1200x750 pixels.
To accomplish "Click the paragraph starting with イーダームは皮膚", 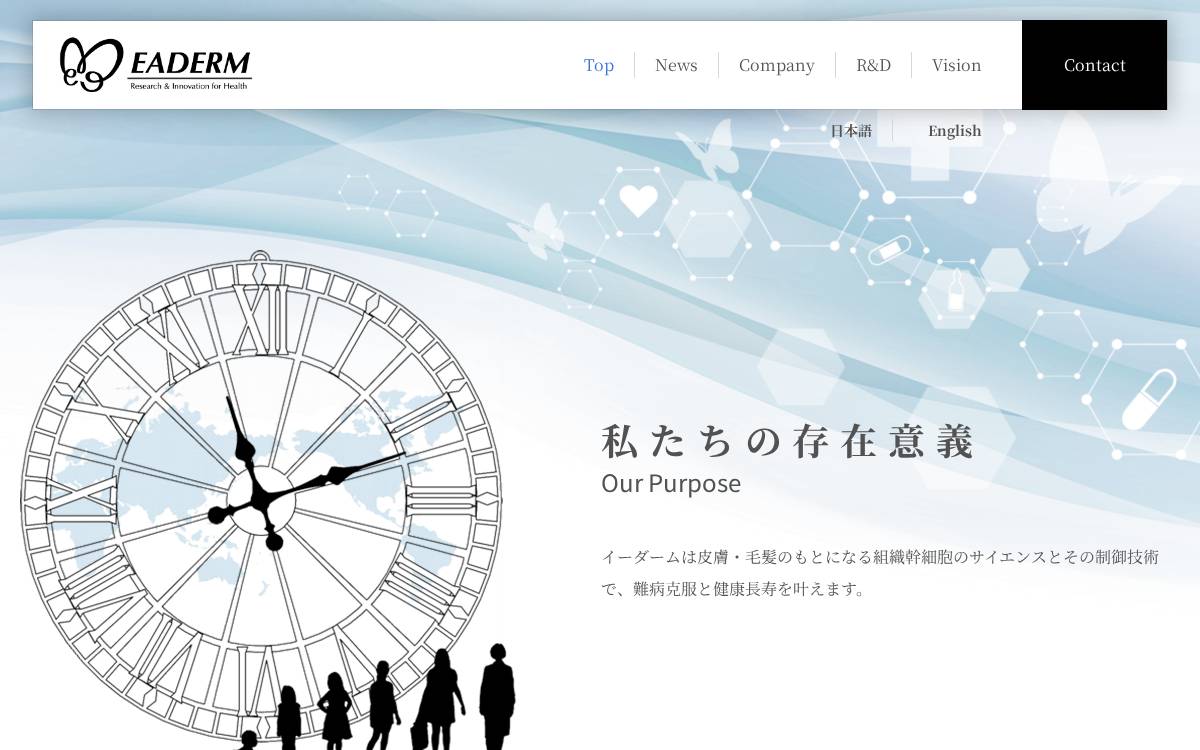I will click(x=880, y=573).
